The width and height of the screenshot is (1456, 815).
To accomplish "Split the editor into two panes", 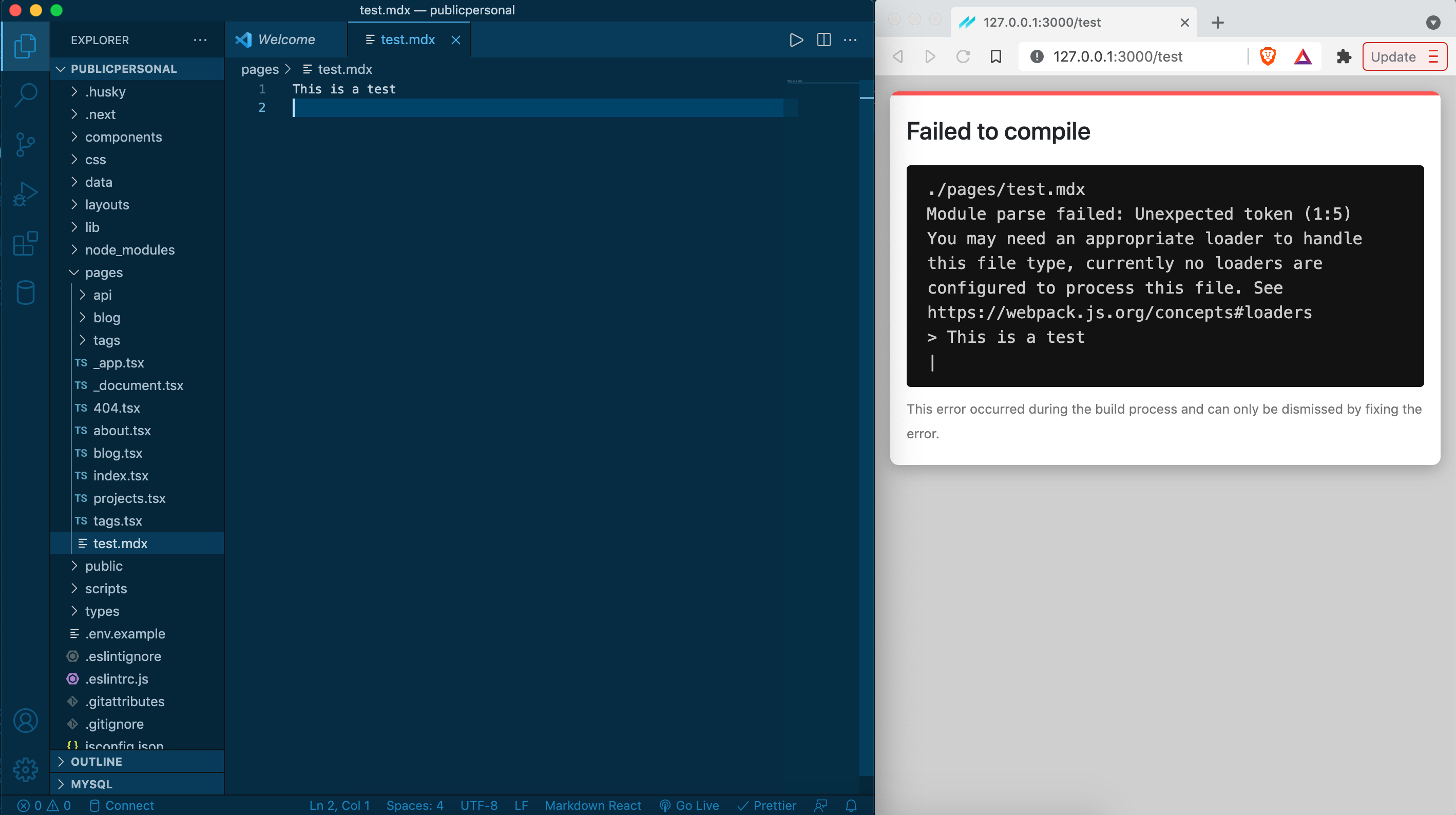I will pos(823,40).
